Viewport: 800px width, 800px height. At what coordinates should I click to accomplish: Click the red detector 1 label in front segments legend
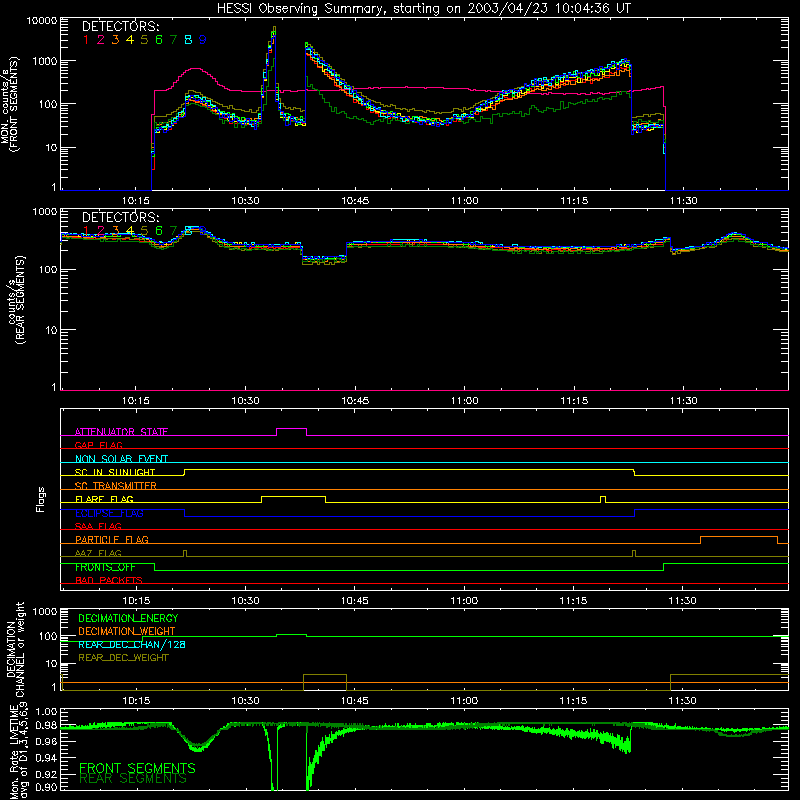[86, 40]
